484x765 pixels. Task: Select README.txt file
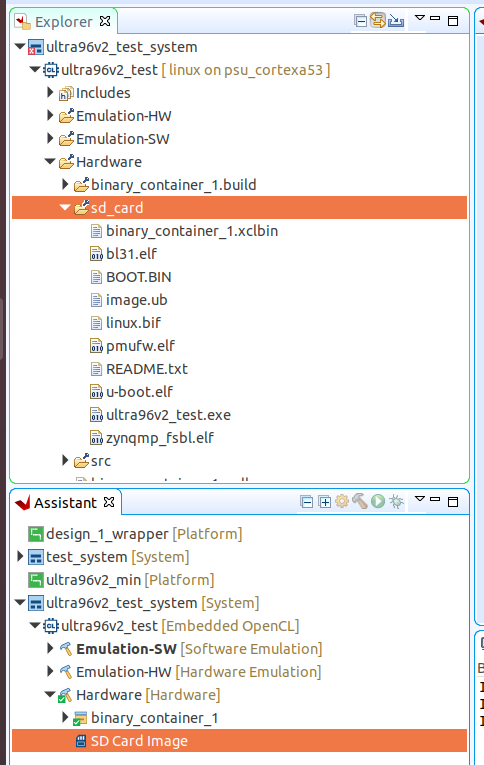tap(146, 369)
